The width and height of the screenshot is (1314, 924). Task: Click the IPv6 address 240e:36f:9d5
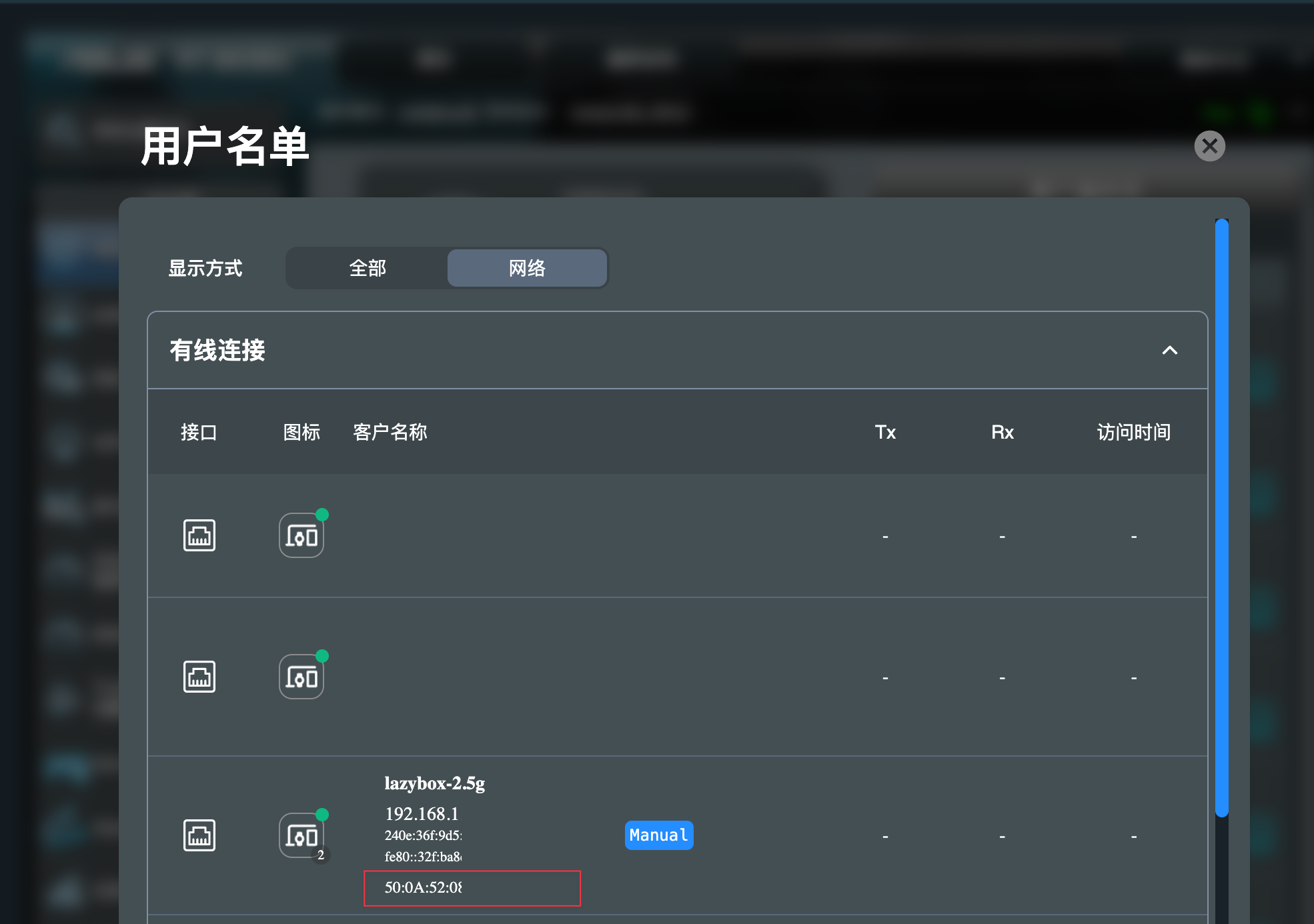click(423, 835)
